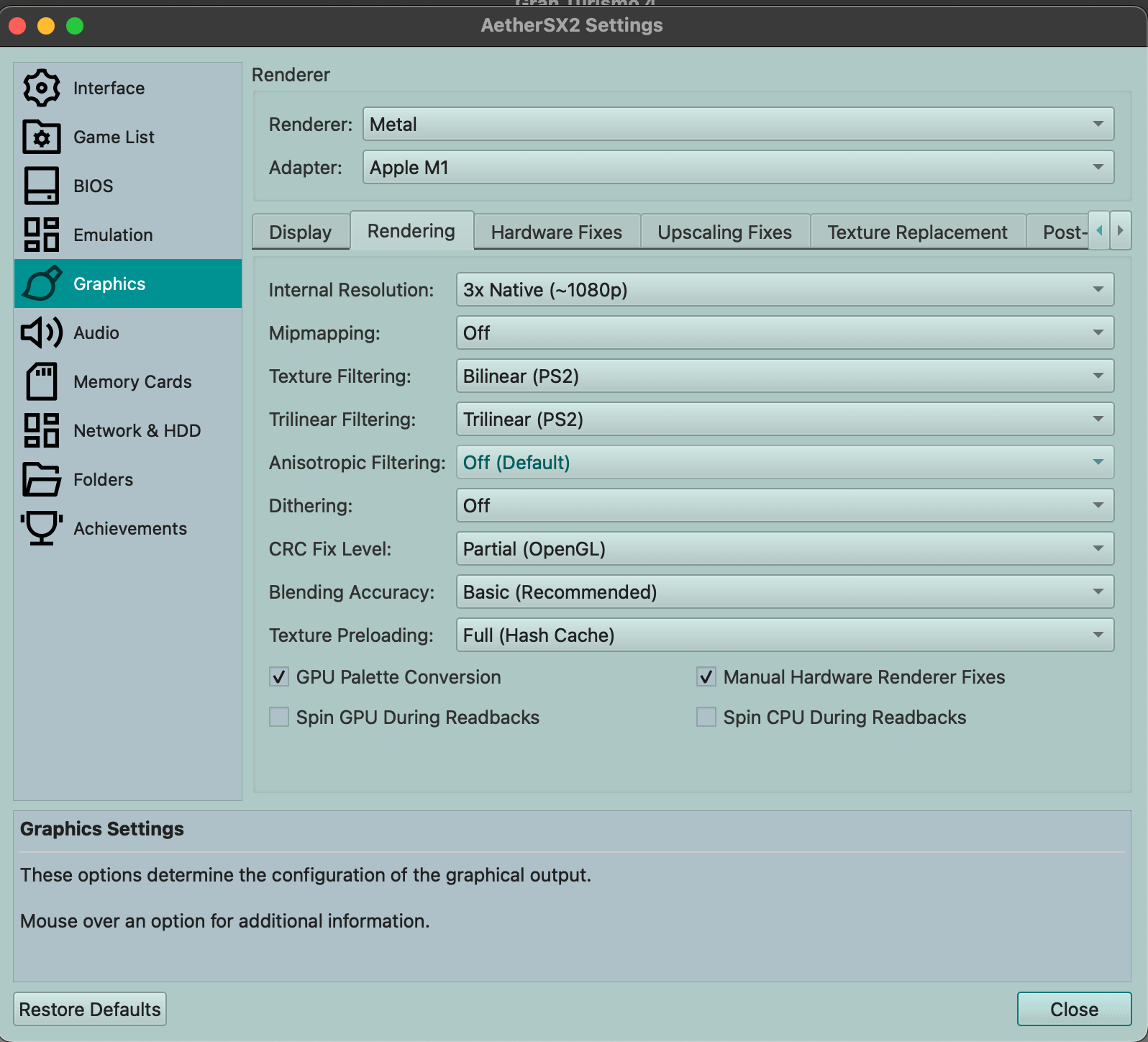Open the Anisotropic Filtering dropdown
Viewport: 1148px width, 1042px height.
(x=785, y=463)
